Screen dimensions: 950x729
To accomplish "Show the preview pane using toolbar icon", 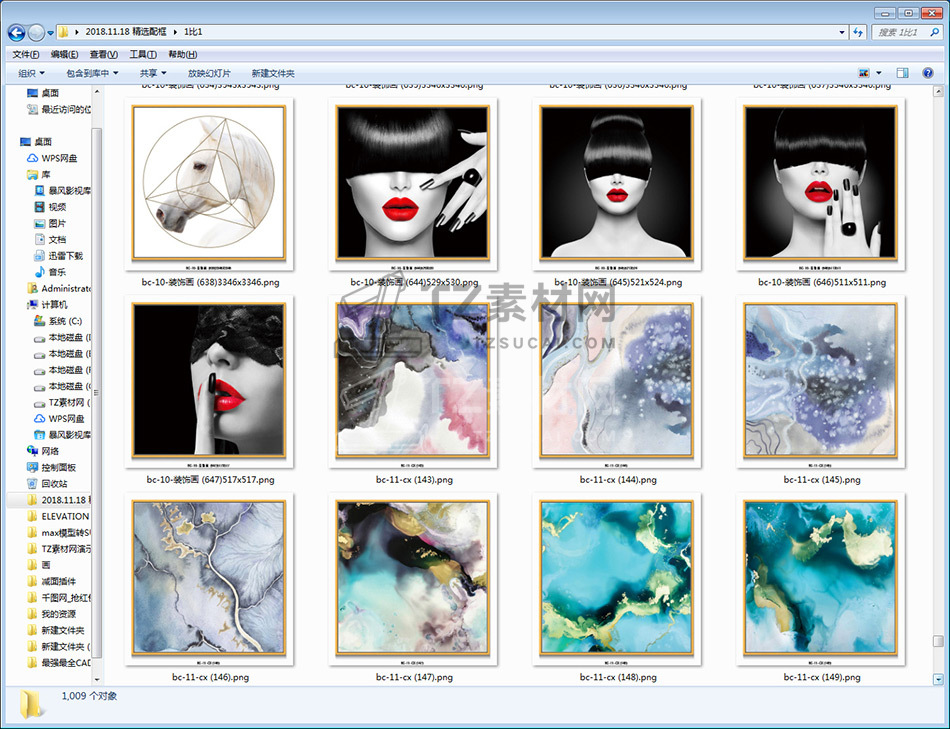I will click(902, 73).
